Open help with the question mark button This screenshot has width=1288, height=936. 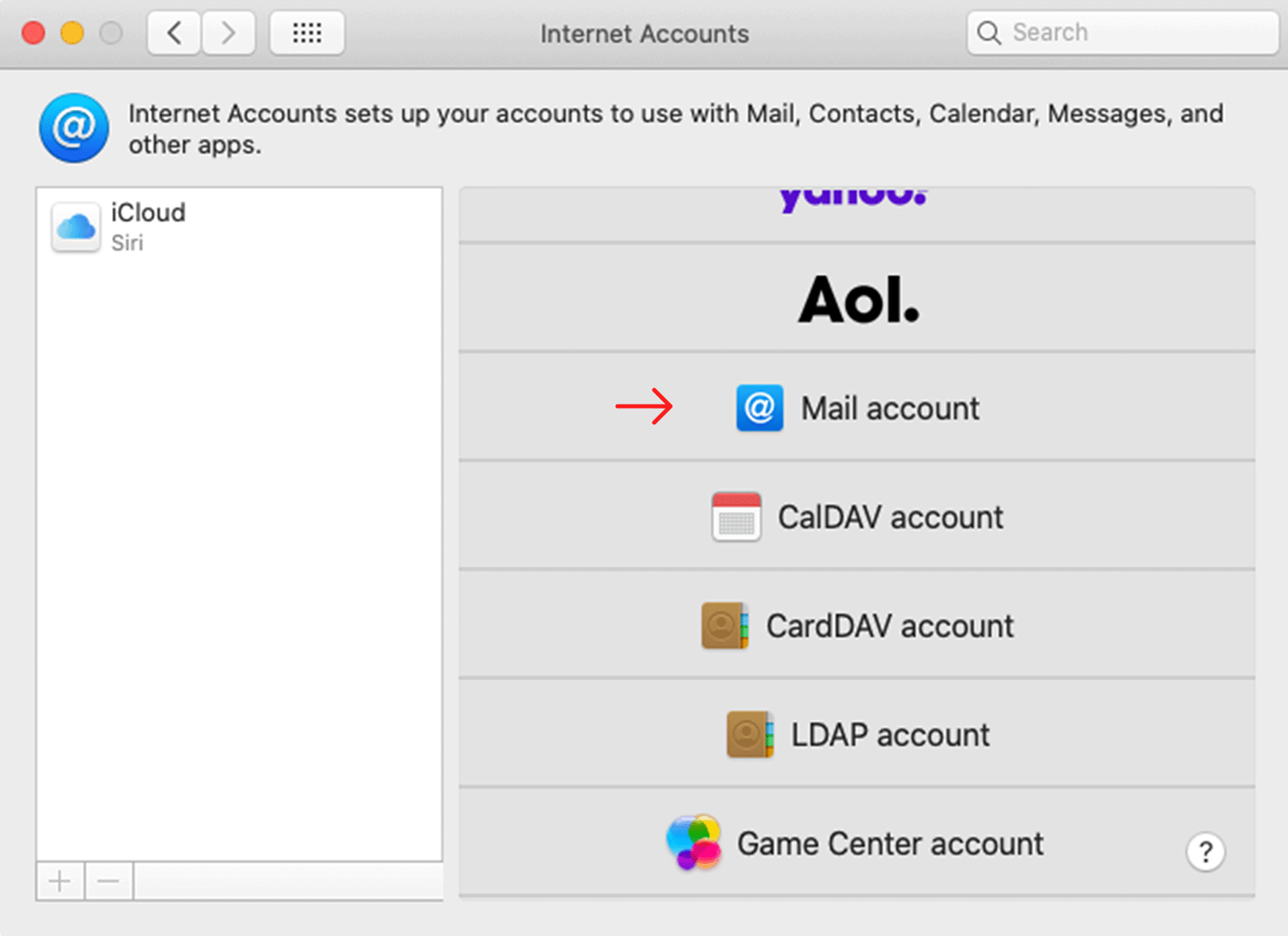click(x=1206, y=852)
